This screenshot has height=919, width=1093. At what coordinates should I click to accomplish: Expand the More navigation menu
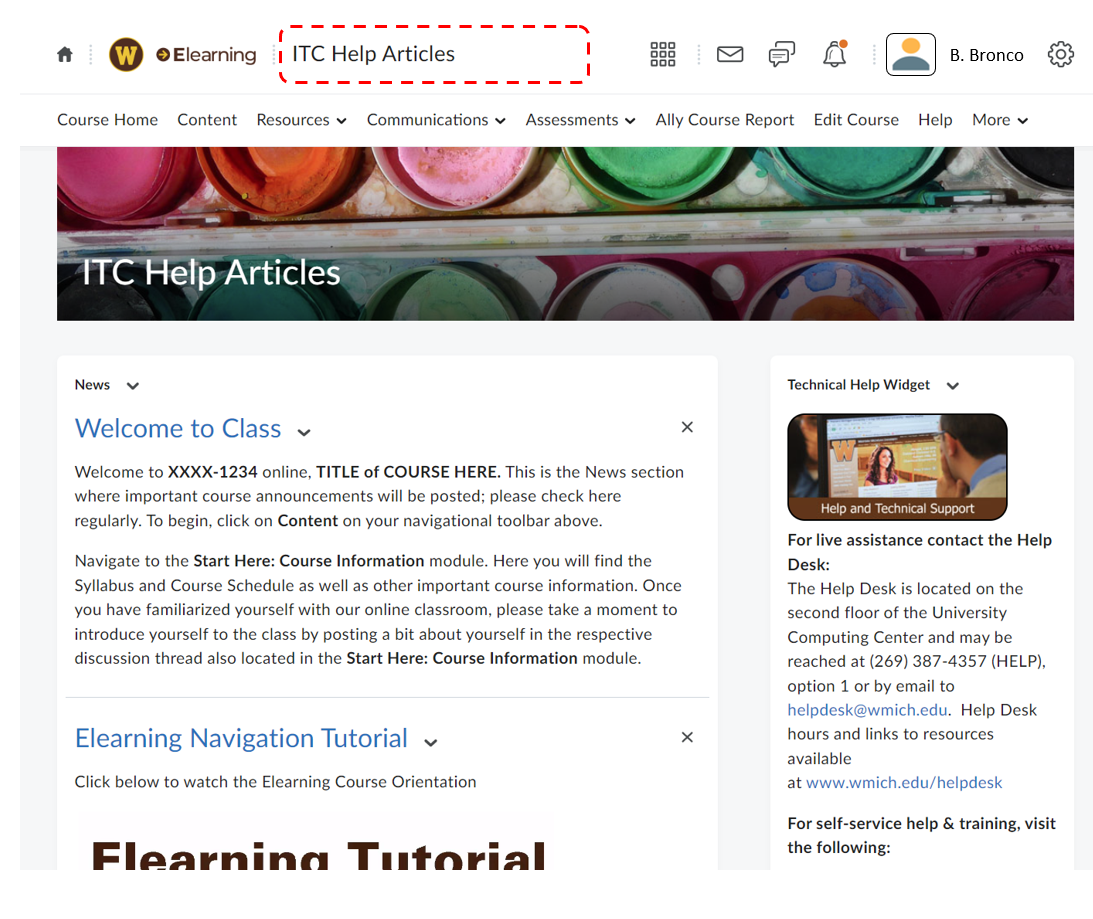pos(999,120)
